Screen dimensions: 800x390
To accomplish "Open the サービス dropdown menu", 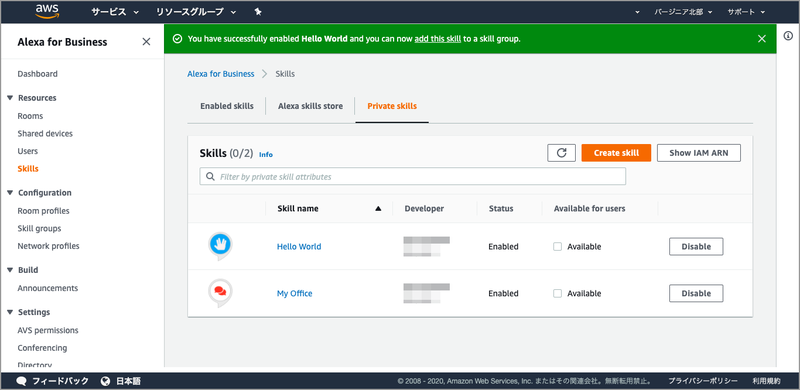I will (x=115, y=12).
